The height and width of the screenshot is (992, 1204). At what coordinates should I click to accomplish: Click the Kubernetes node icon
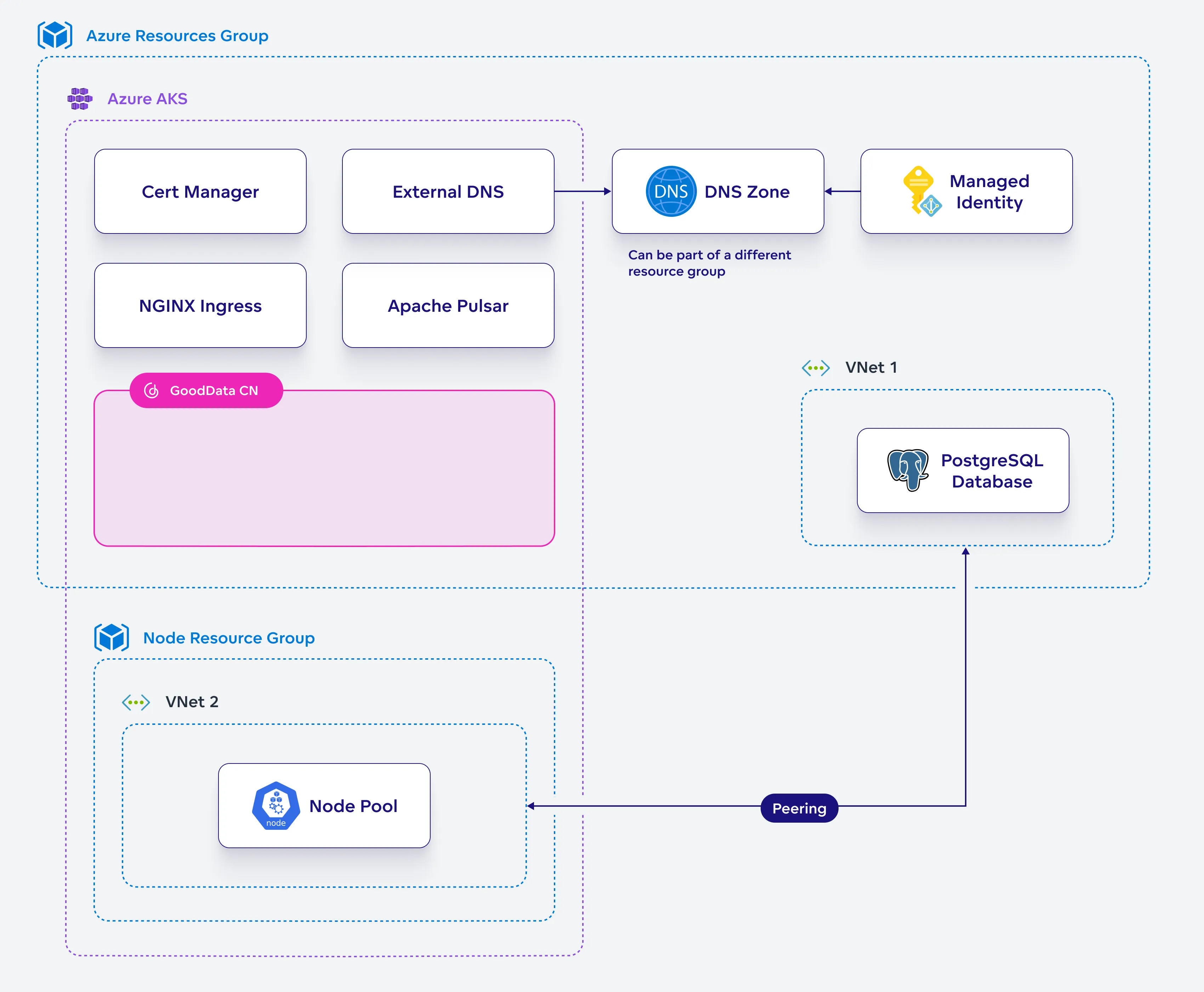pyautogui.click(x=276, y=806)
